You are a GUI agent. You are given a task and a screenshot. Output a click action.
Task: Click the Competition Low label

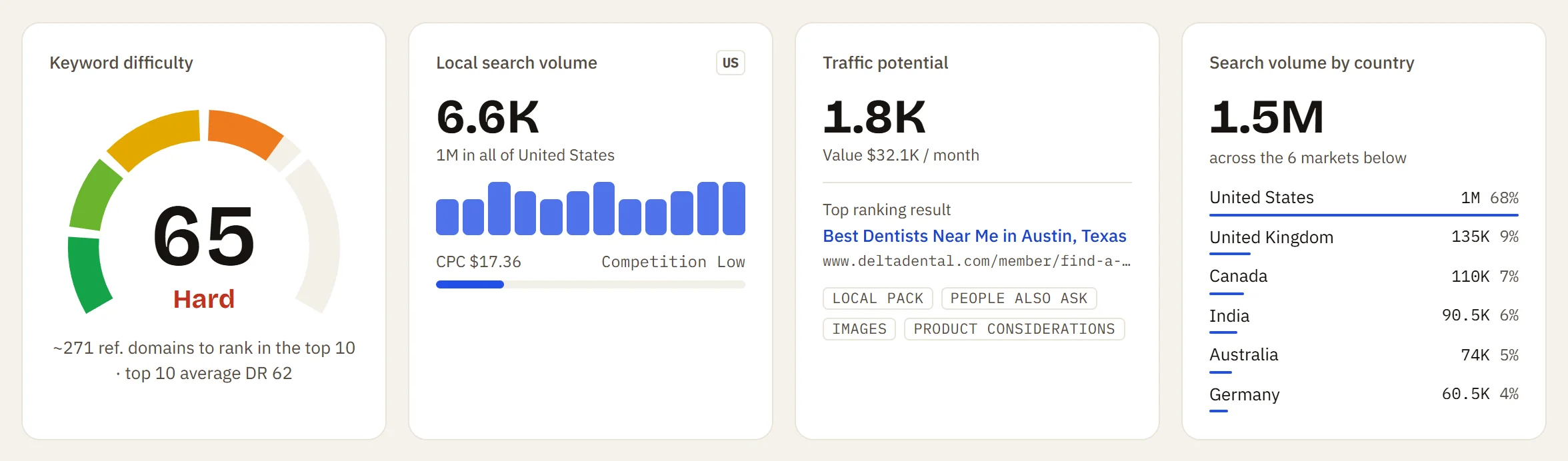click(x=673, y=262)
